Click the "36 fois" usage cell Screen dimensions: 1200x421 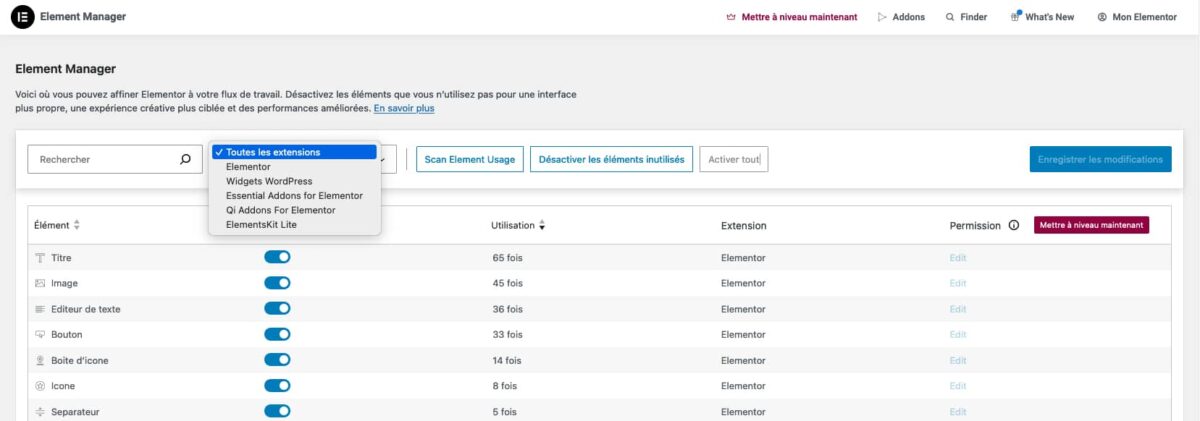click(507, 309)
